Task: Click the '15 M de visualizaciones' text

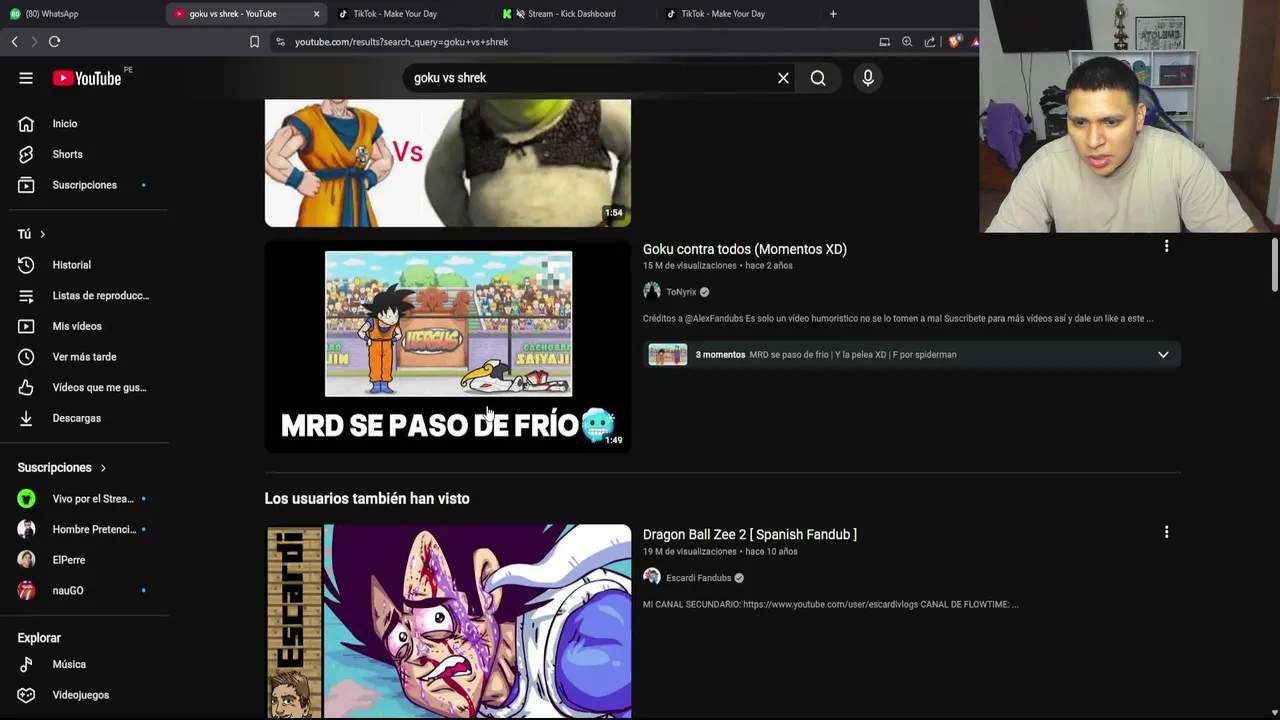Action: [x=689, y=266]
